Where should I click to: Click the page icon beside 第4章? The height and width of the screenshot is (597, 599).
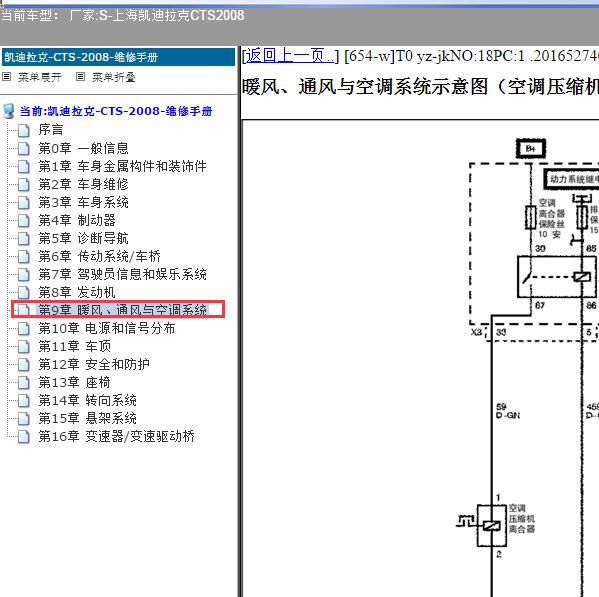(x=24, y=221)
